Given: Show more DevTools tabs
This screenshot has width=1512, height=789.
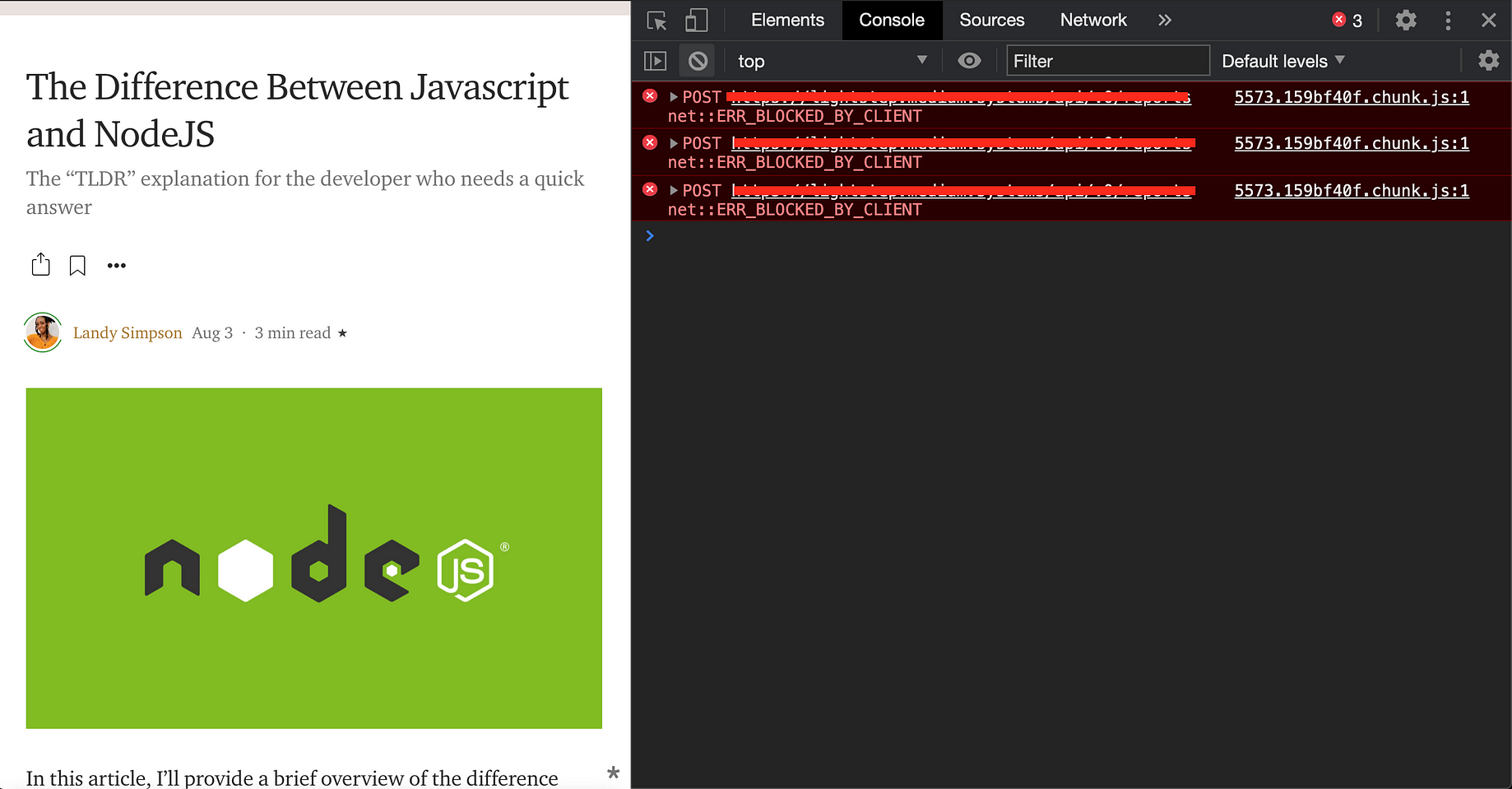Looking at the screenshot, I should pyautogui.click(x=1165, y=20).
